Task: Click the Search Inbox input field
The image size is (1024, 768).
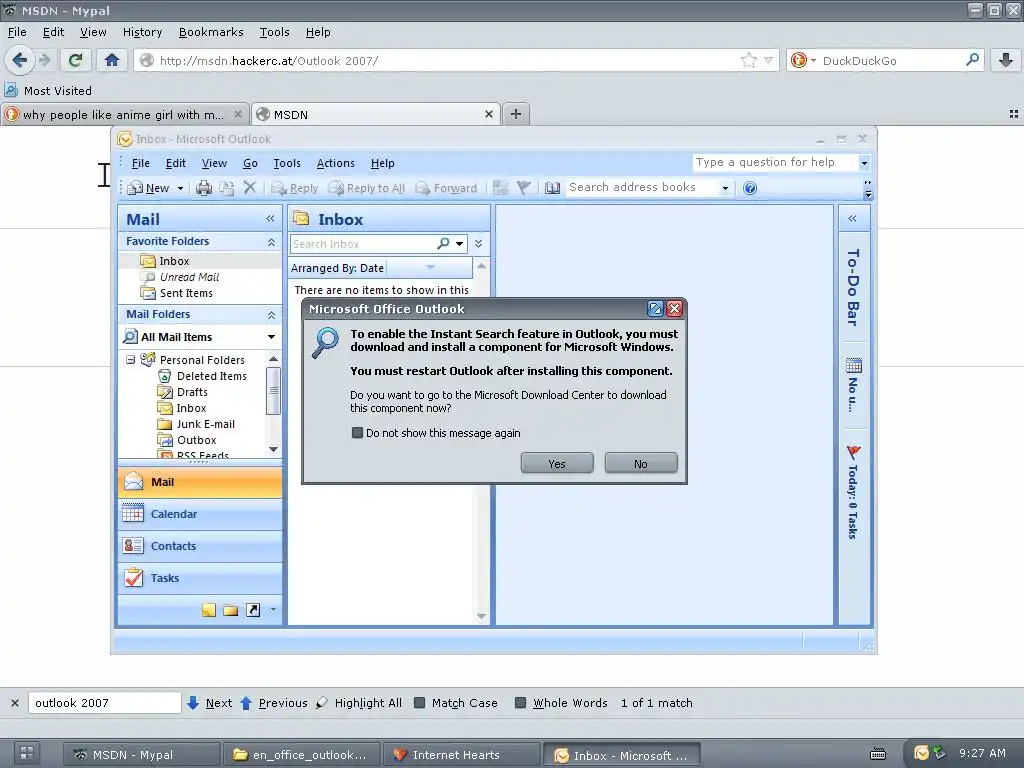Action: [x=362, y=244]
